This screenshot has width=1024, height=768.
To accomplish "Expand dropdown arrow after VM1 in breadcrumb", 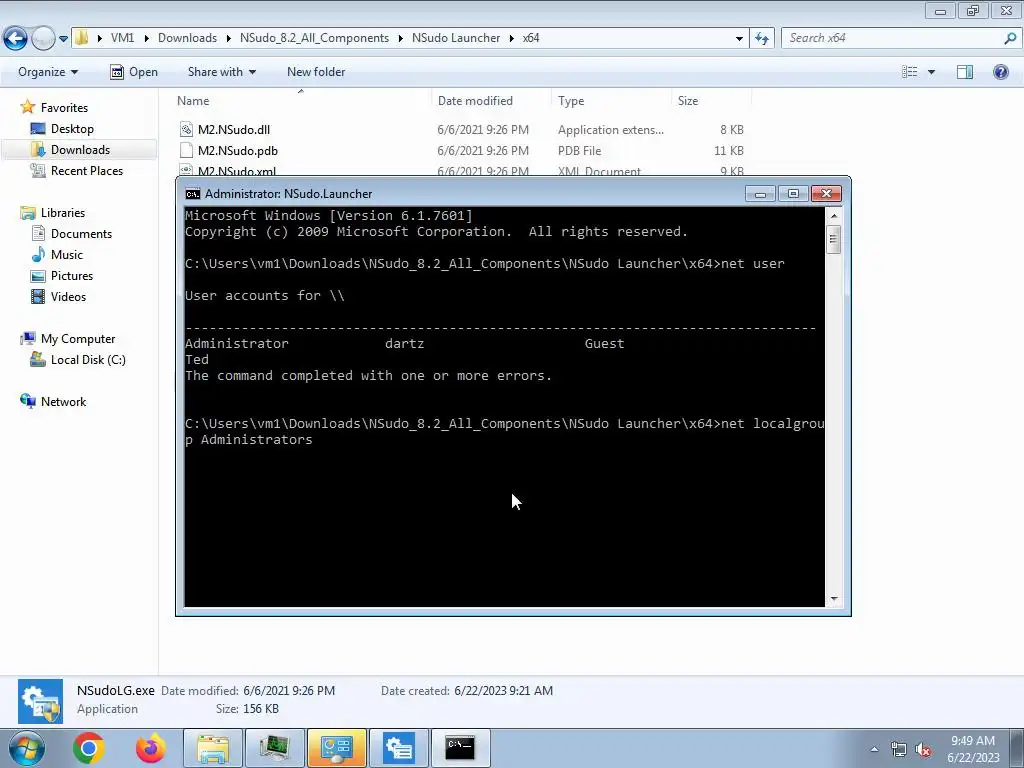I will point(145,39).
